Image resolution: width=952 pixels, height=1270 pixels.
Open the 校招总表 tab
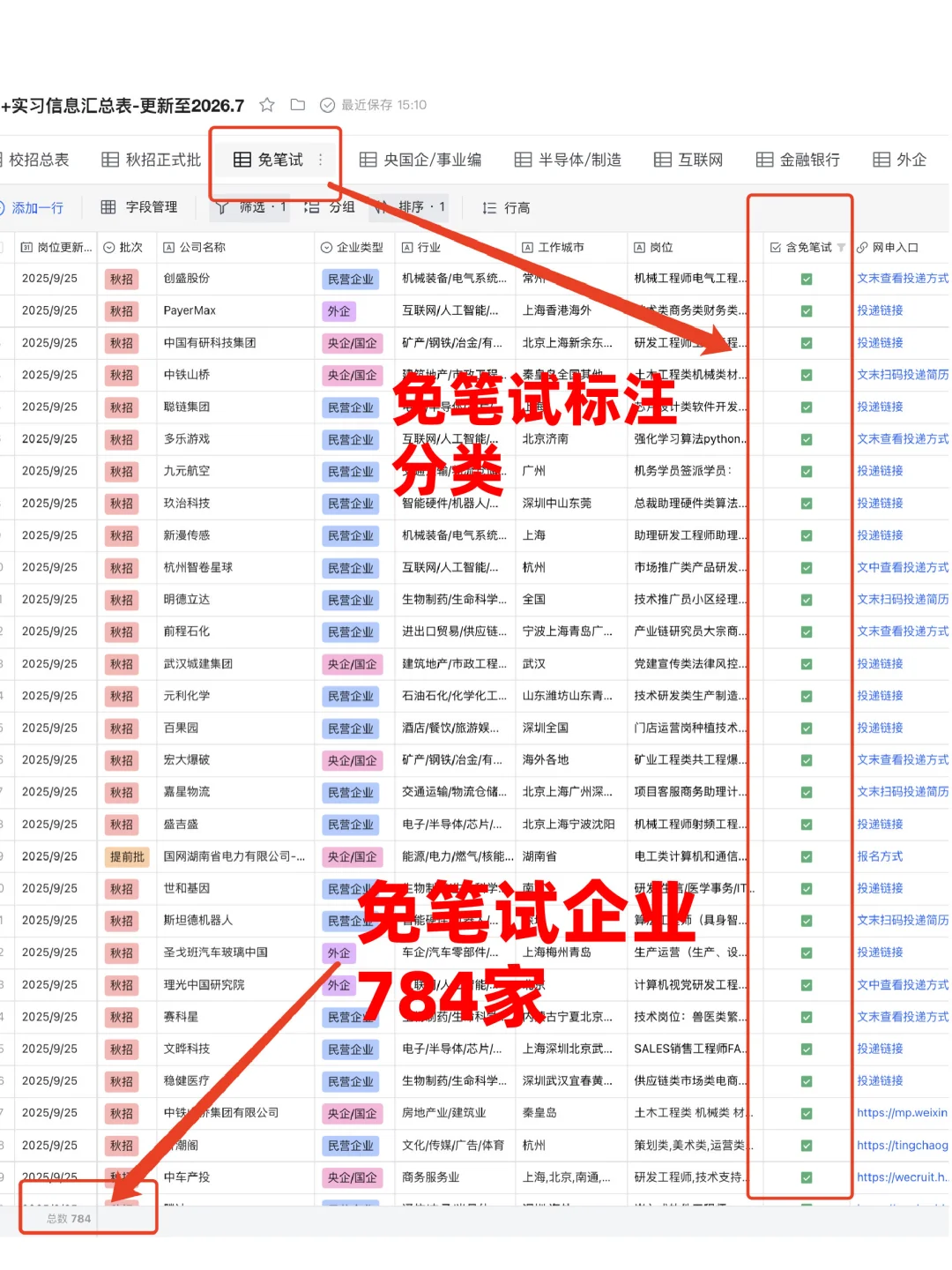click(35, 160)
